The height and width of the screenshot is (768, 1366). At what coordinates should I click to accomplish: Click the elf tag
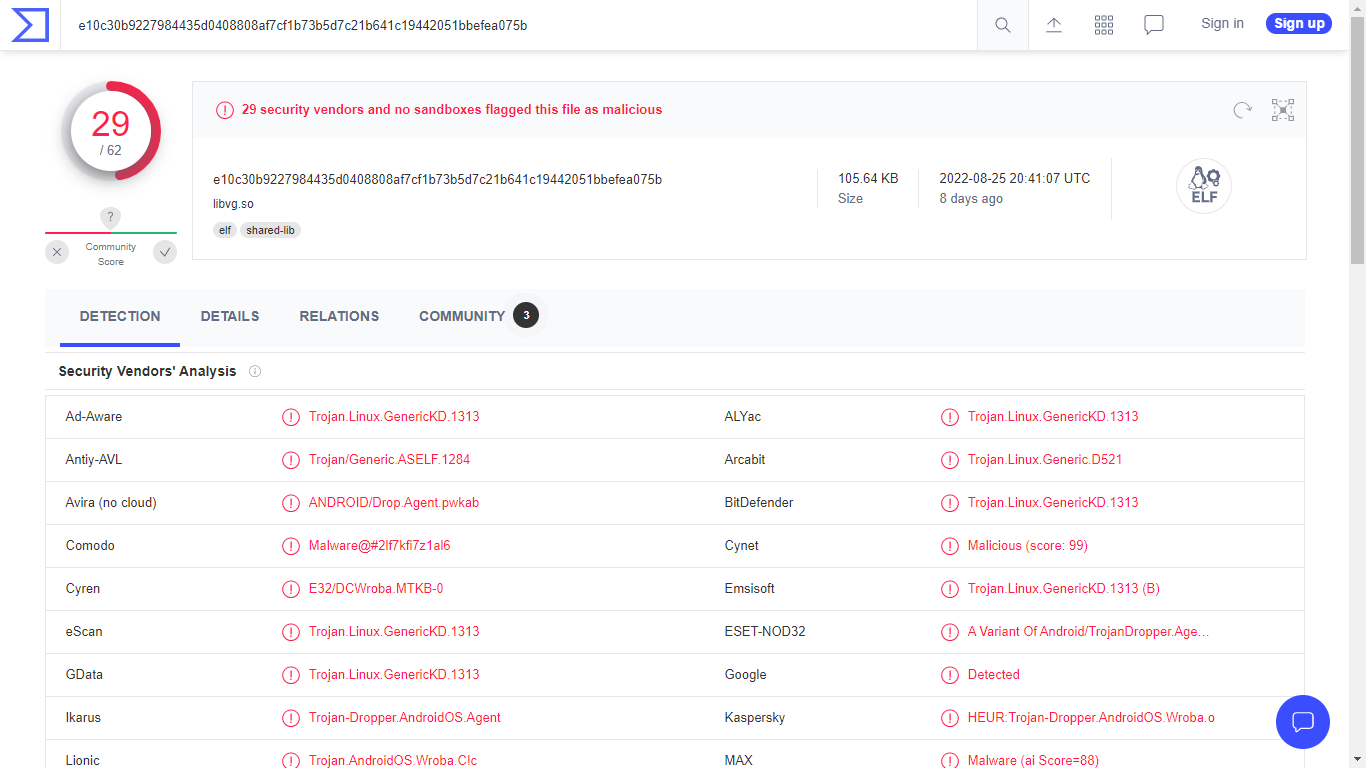[225, 230]
